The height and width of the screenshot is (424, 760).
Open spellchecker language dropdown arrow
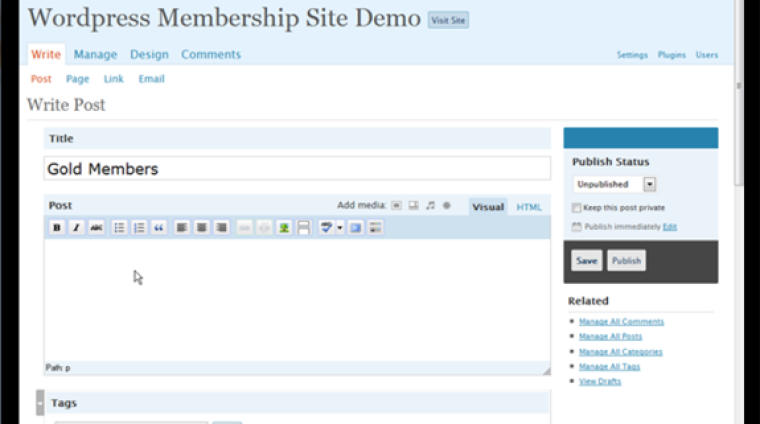(x=340, y=227)
